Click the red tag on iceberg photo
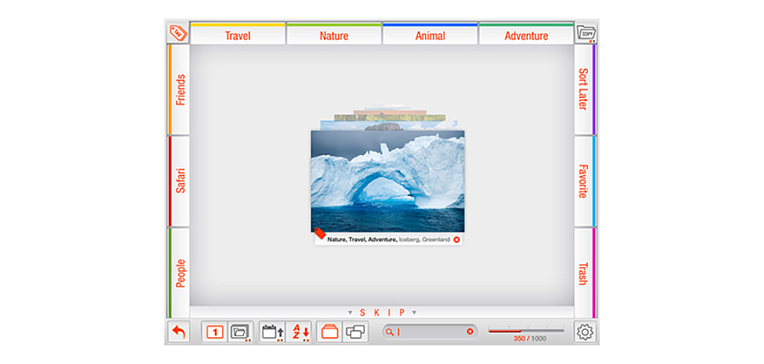 [x=320, y=233]
